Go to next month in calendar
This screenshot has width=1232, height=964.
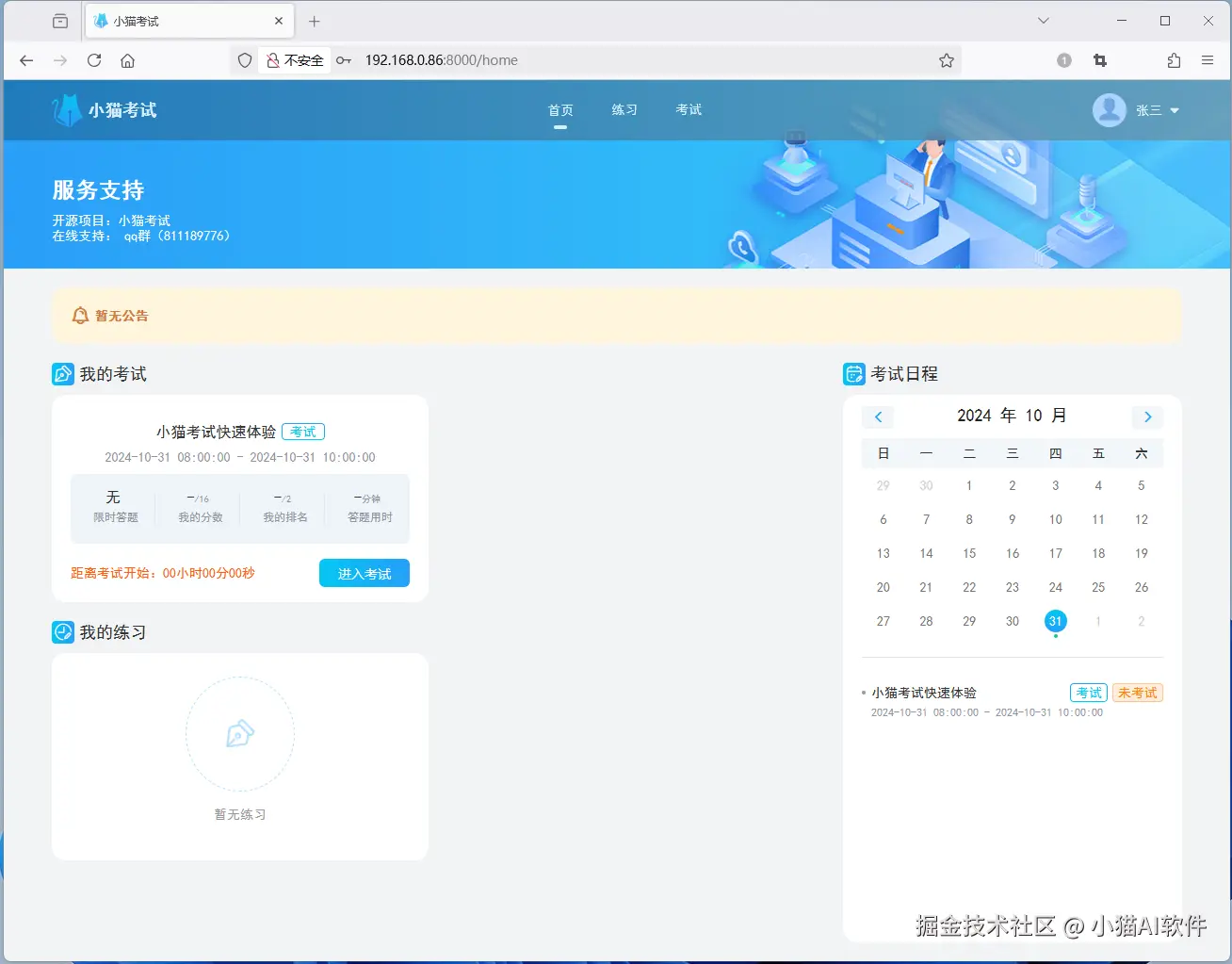[x=1147, y=417]
